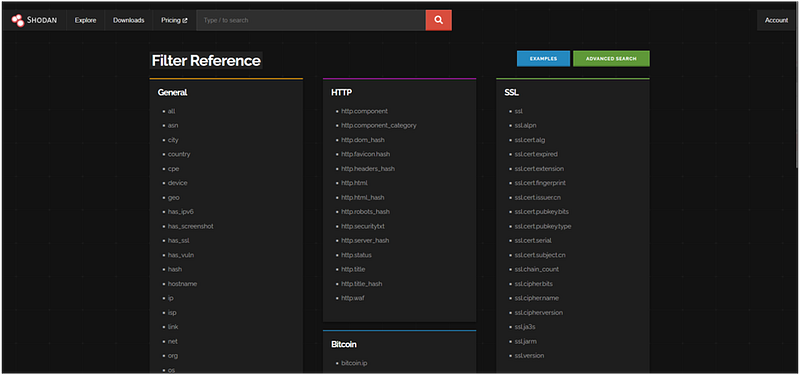Select the "ssl.cert.serial" filter
This screenshot has width=800, height=375.
pyautogui.click(x=533, y=240)
